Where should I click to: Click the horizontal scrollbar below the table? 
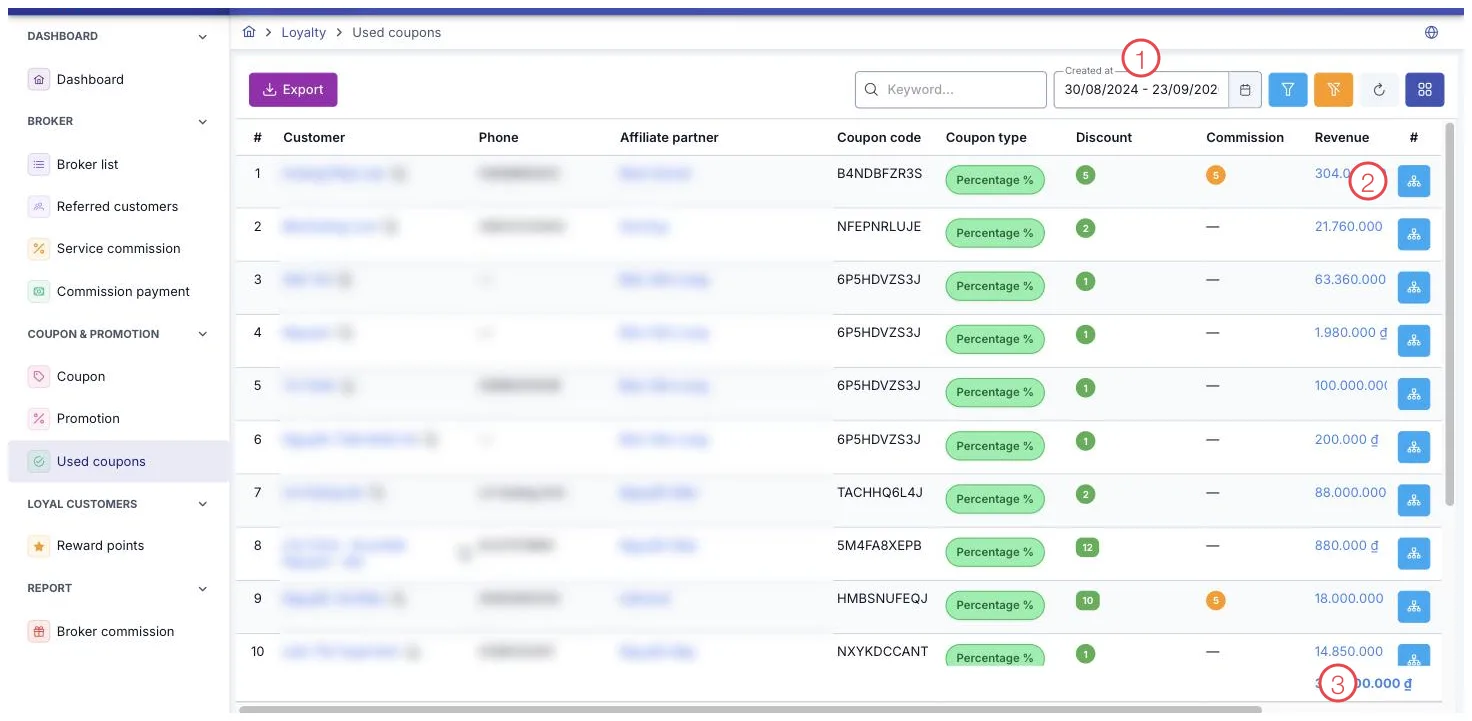tap(750, 710)
